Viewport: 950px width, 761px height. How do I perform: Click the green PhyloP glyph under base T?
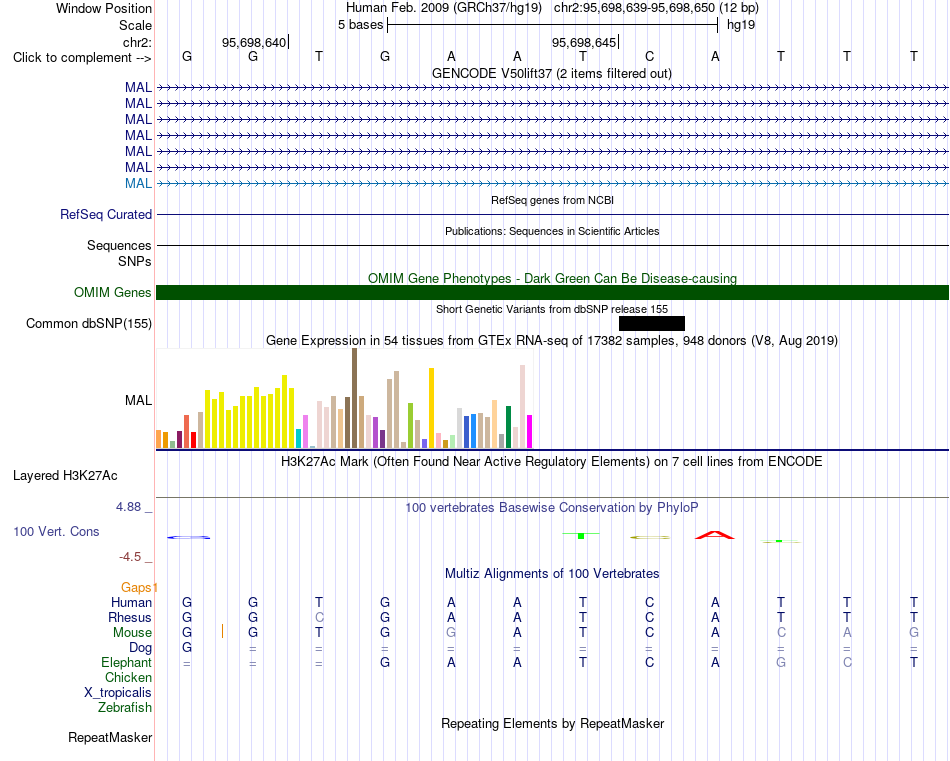pos(581,536)
